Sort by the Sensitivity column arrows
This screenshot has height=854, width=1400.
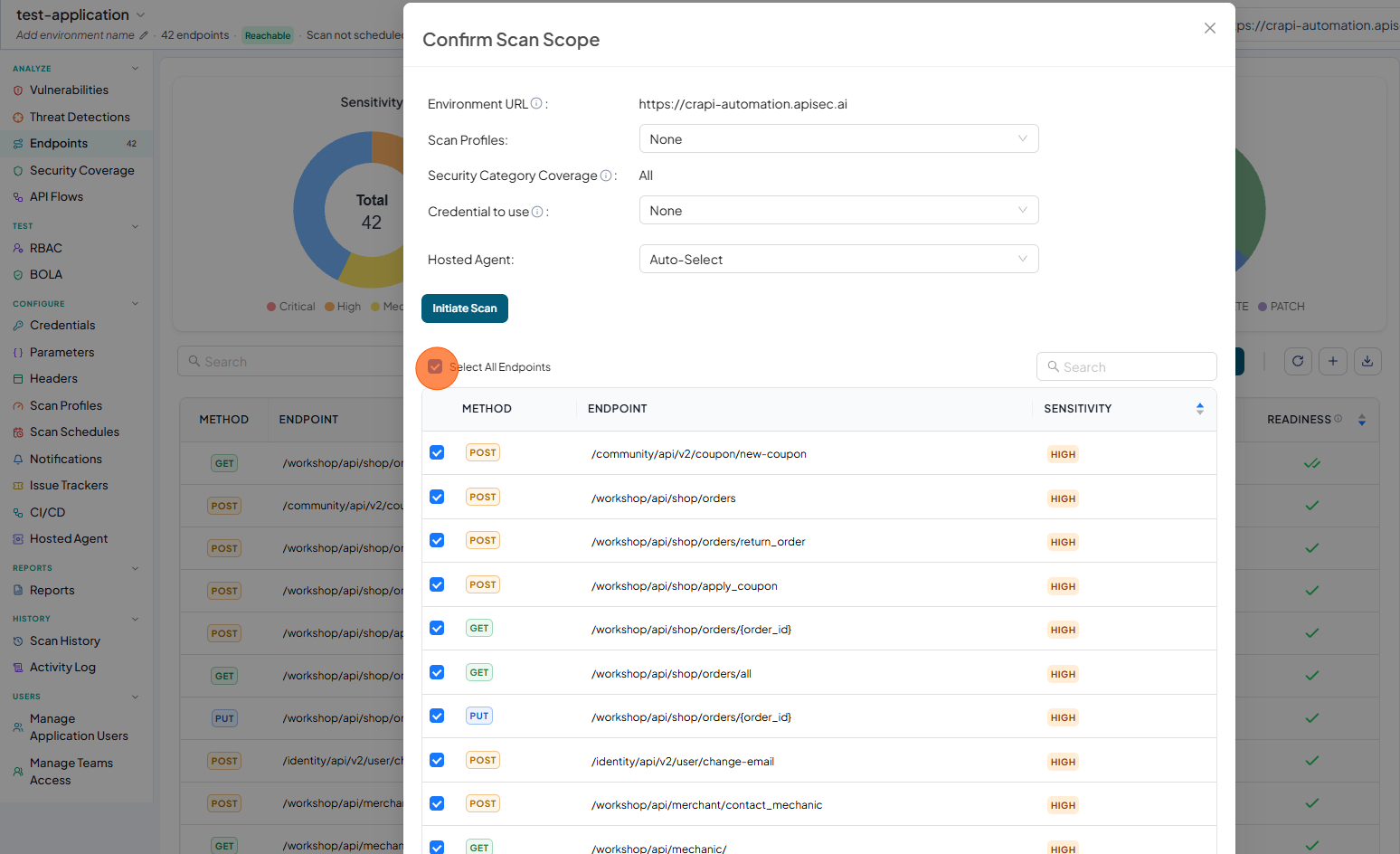pos(1200,409)
